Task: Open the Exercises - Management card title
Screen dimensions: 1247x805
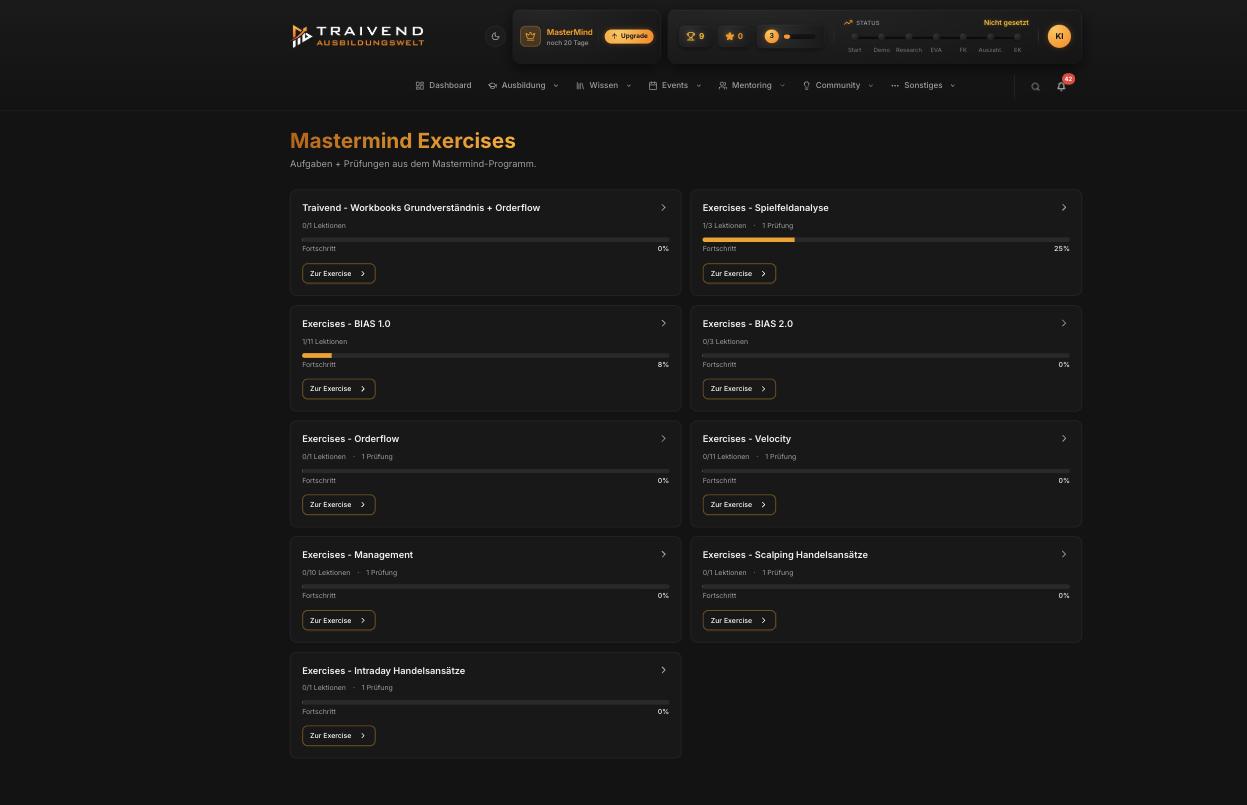Action: [x=357, y=554]
